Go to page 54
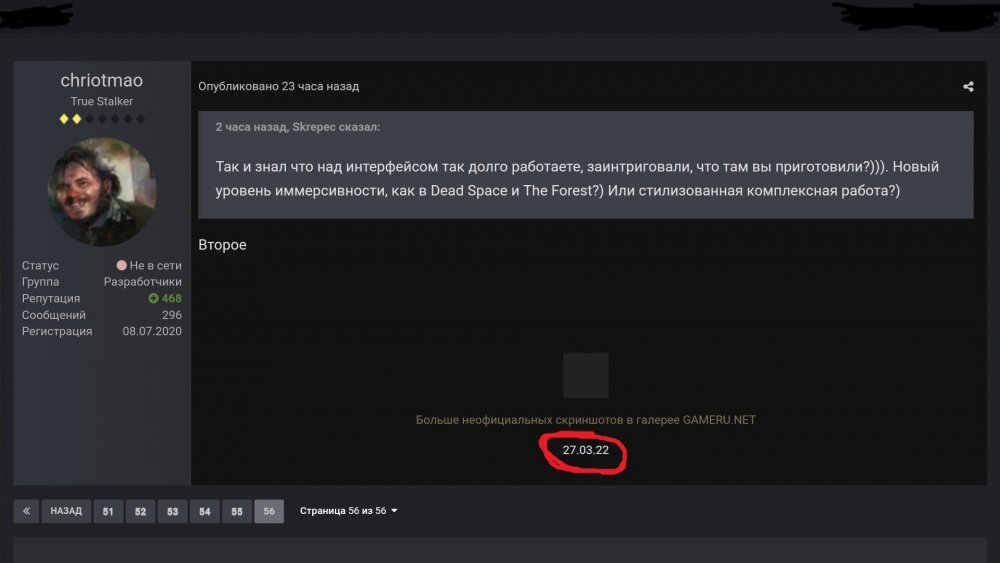This screenshot has width=1000, height=563. 205,511
